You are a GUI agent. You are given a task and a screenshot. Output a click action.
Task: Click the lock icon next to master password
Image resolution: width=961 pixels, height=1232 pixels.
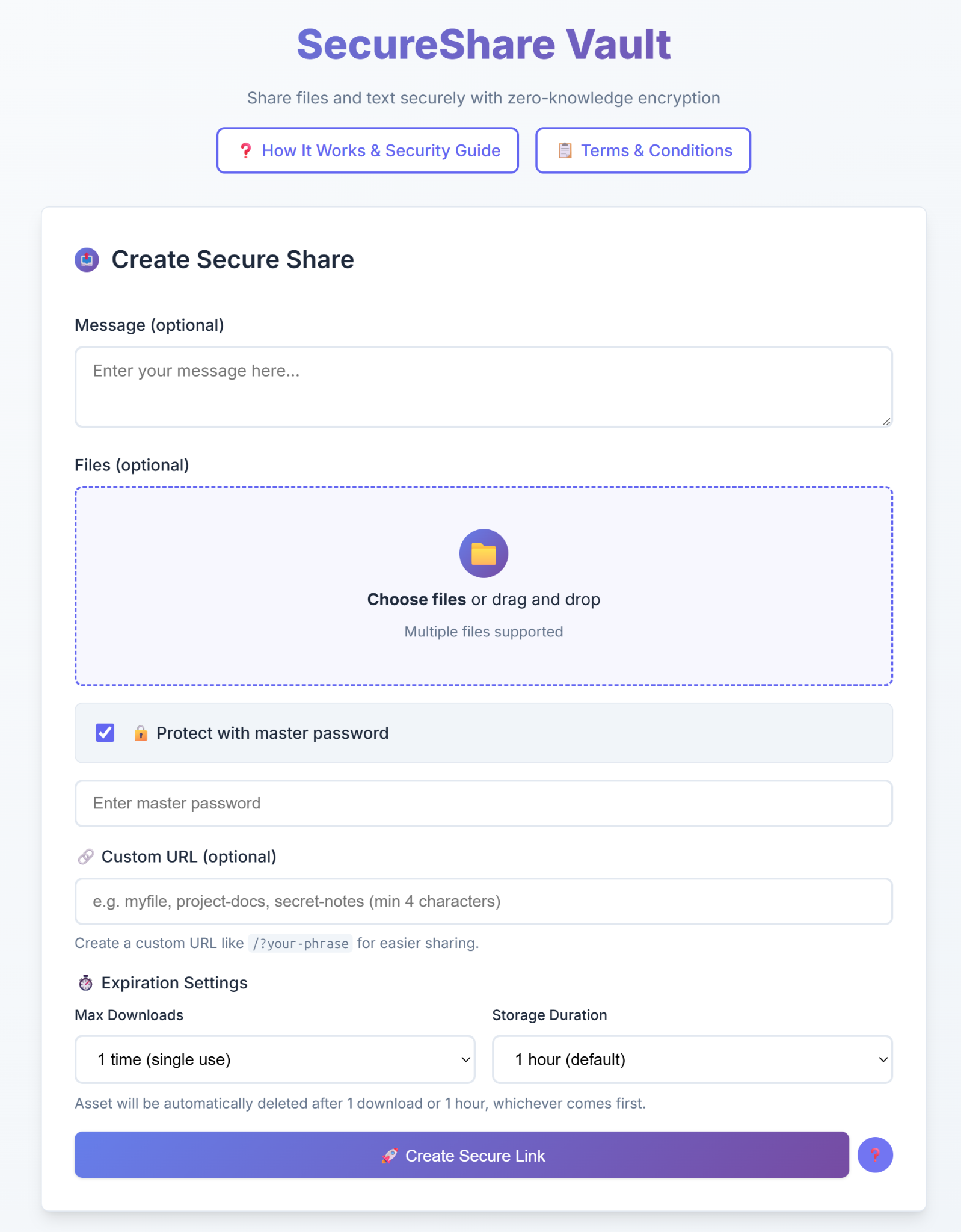point(140,733)
